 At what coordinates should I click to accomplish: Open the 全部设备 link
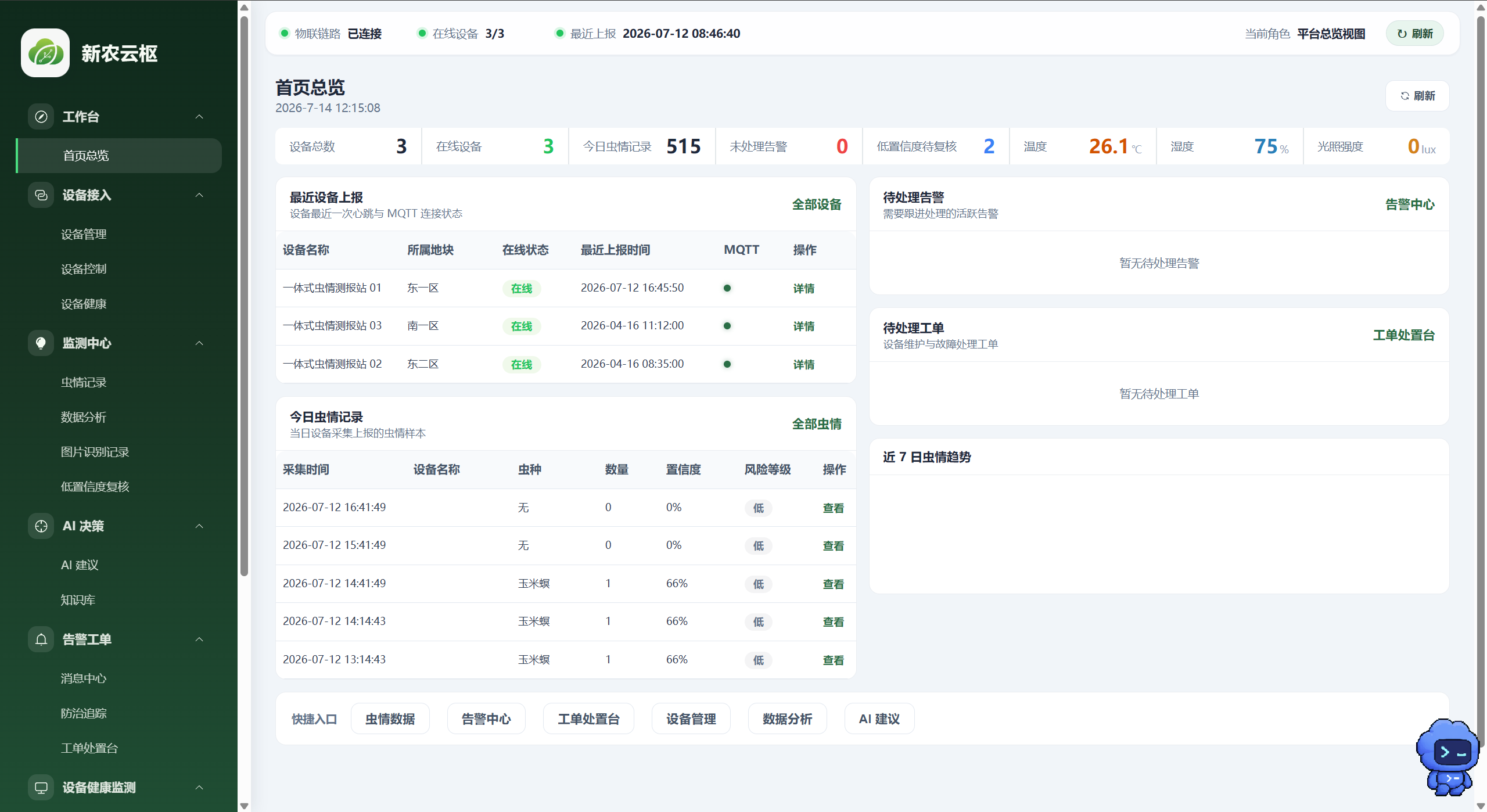817,204
